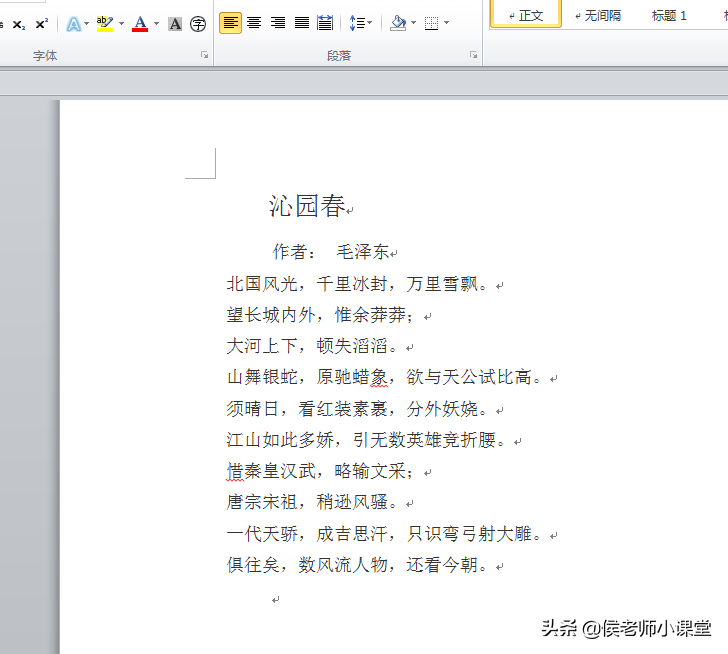Viewport: 728px width, 654px height.
Task: Align text left
Action: tap(230, 23)
